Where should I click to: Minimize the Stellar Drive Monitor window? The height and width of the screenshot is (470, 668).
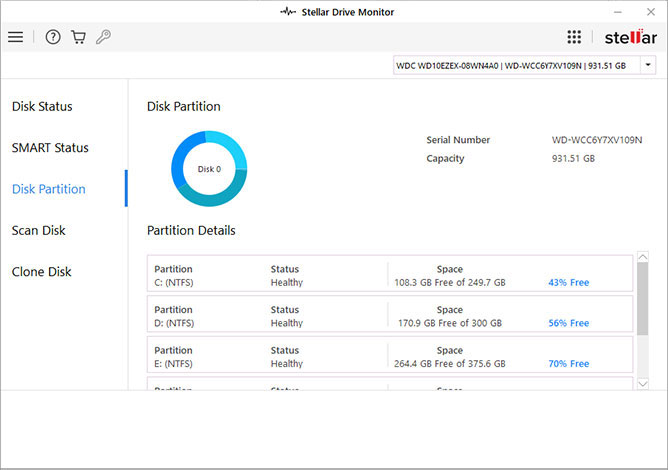pos(618,12)
